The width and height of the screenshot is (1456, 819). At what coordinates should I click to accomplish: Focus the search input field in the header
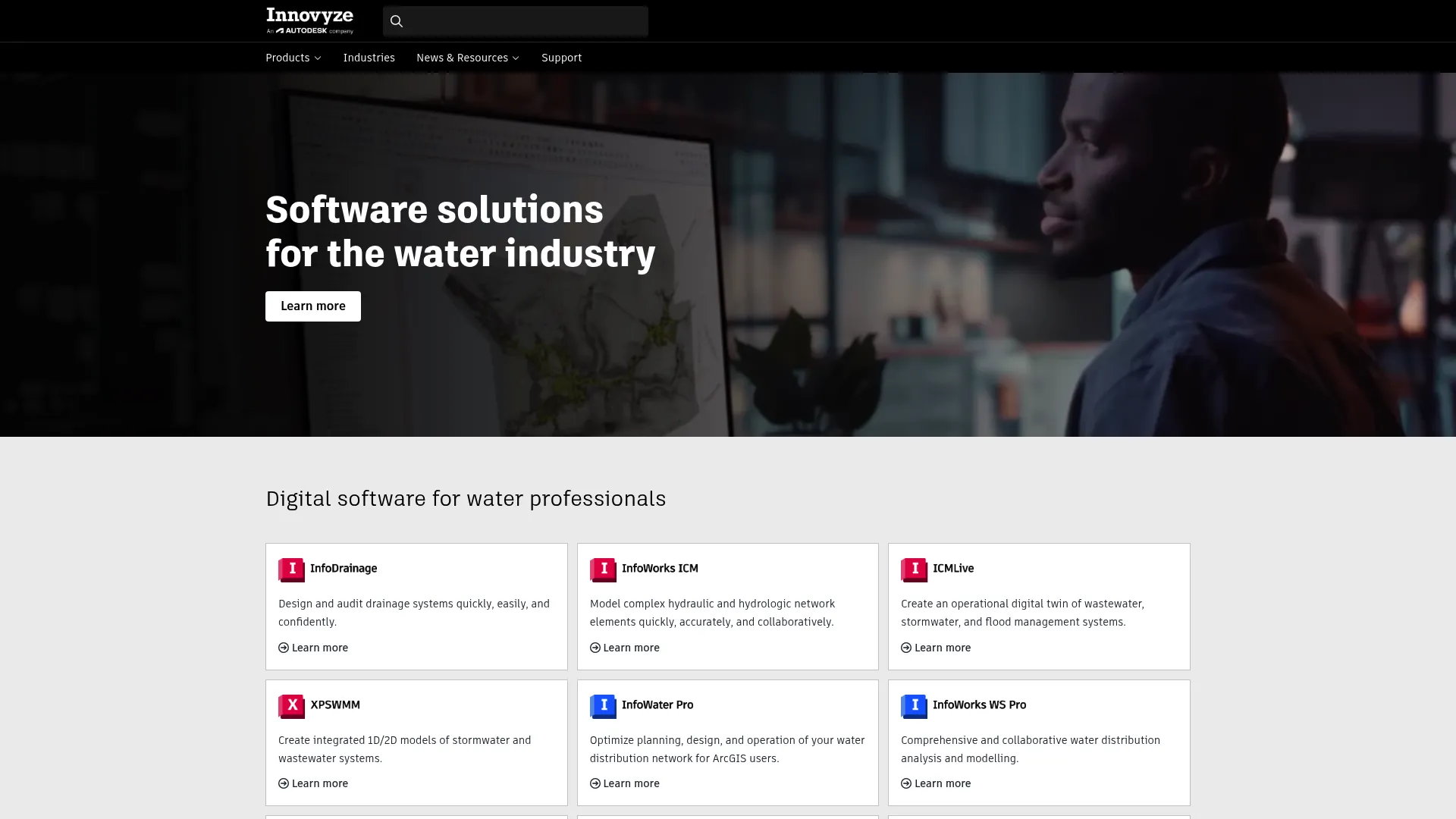point(516,21)
